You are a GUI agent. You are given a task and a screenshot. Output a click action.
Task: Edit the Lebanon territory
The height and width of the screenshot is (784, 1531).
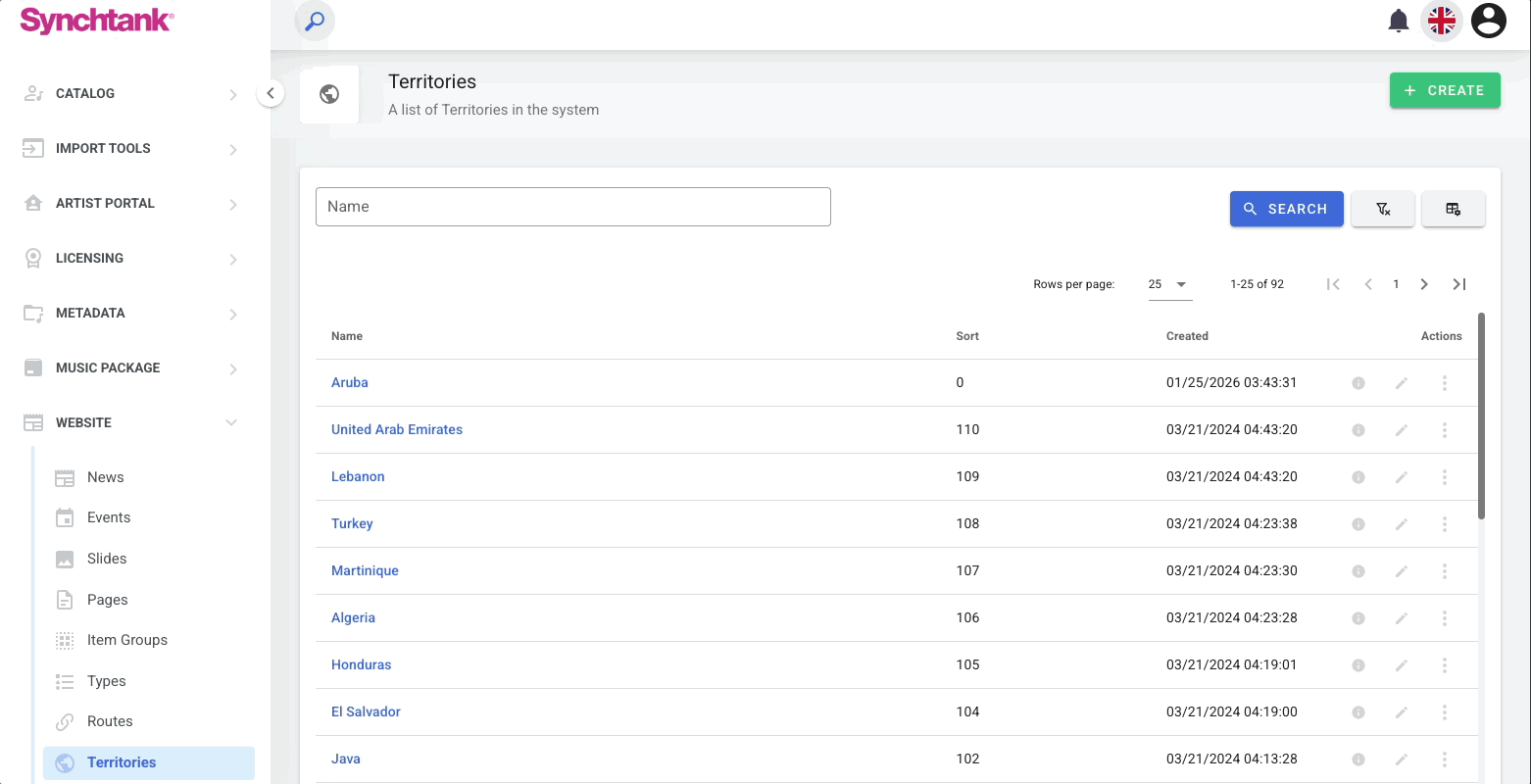coord(1402,477)
